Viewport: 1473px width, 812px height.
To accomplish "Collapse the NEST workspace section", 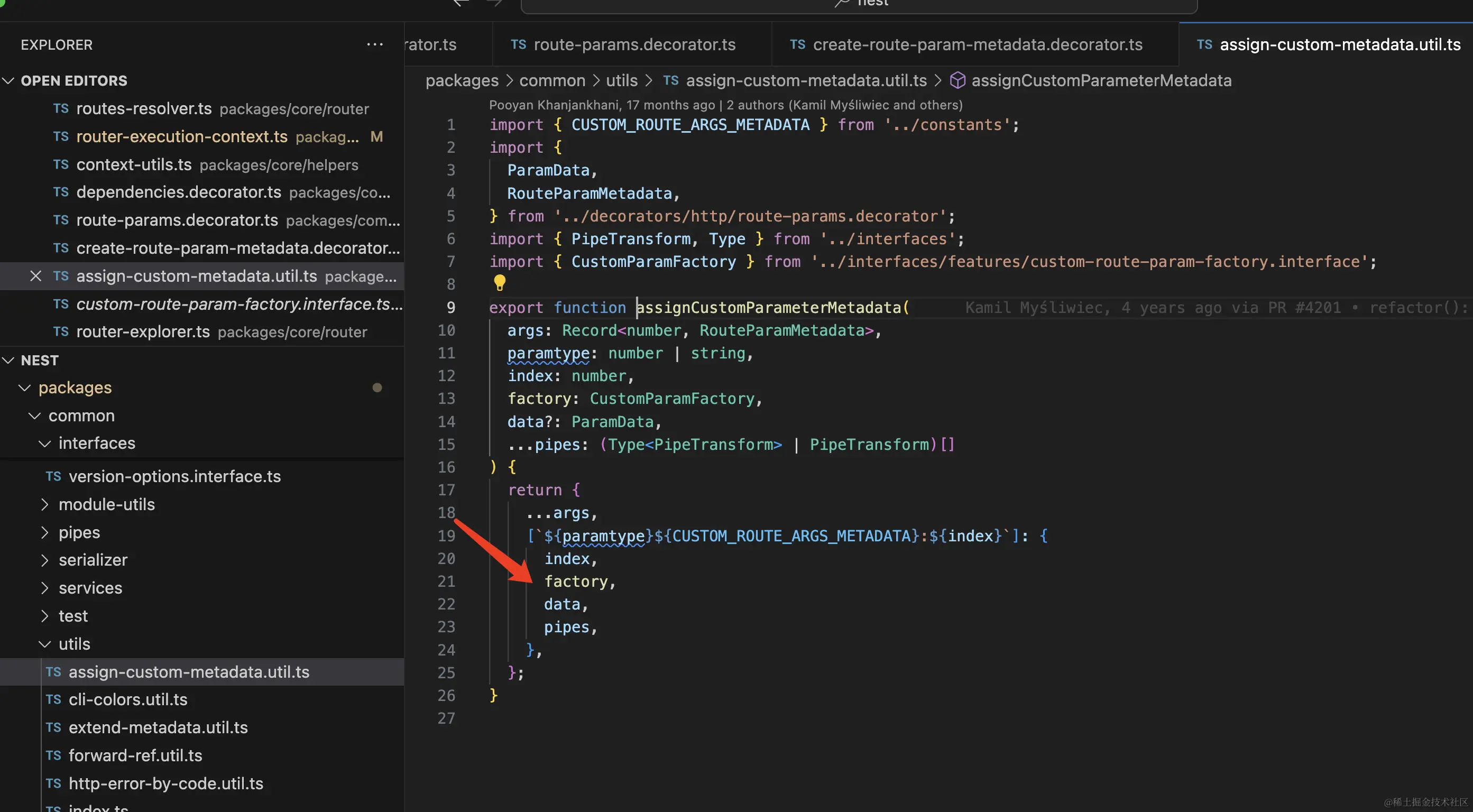I will click(8, 360).
